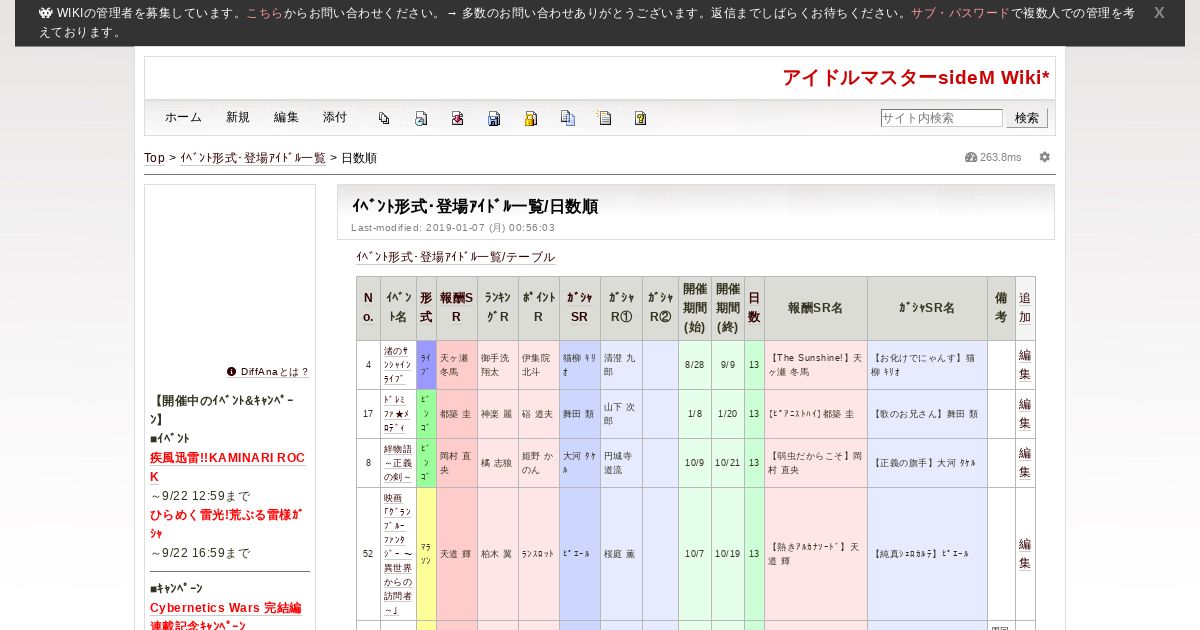Click the 検索 search button
The image size is (1200, 630).
[1027, 118]
